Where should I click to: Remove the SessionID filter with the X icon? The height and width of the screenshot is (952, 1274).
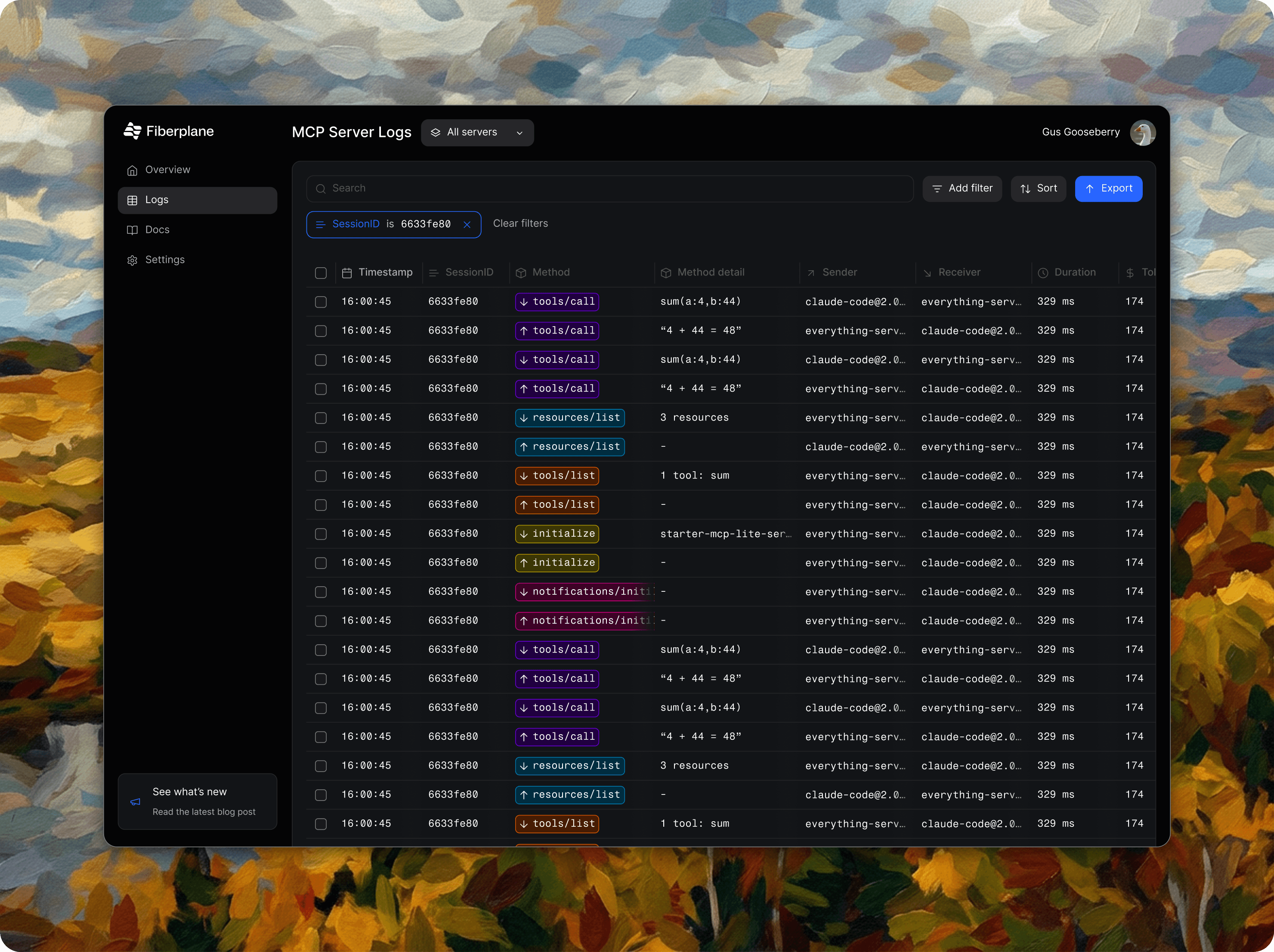click(x=467, y=225)
